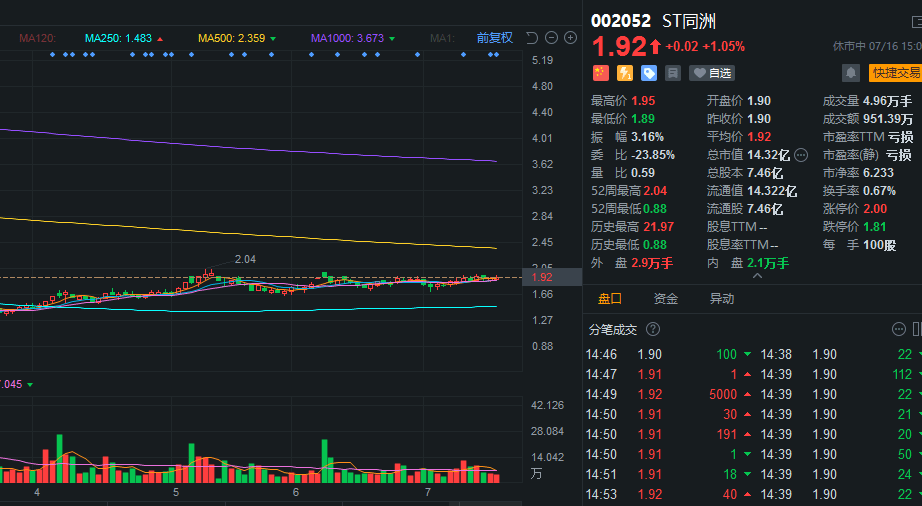This screenshot has width=922, height=506.
Task: Set a price alert with the bell icon
Action: (x=850, y=73)
